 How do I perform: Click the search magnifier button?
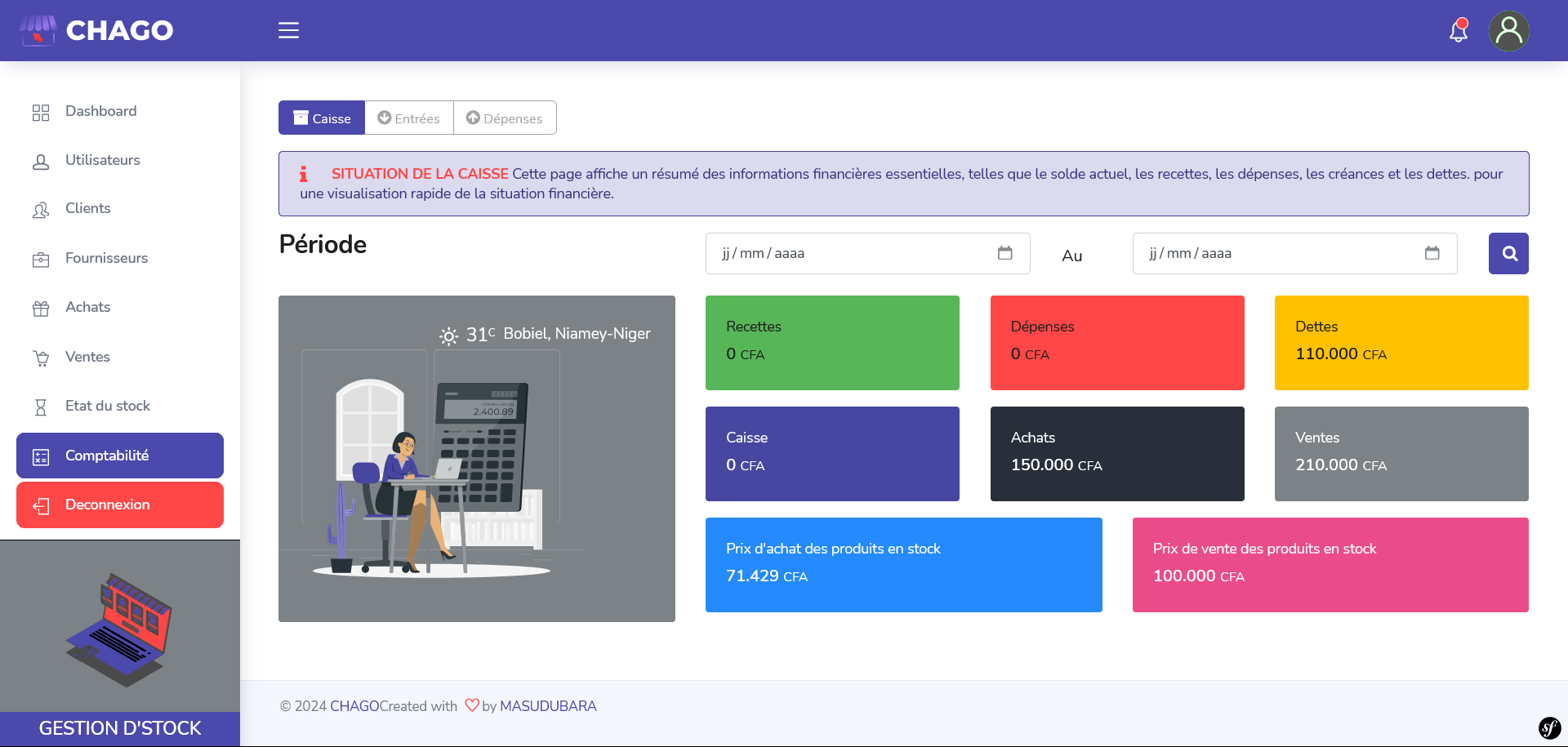click(1508, 254)
